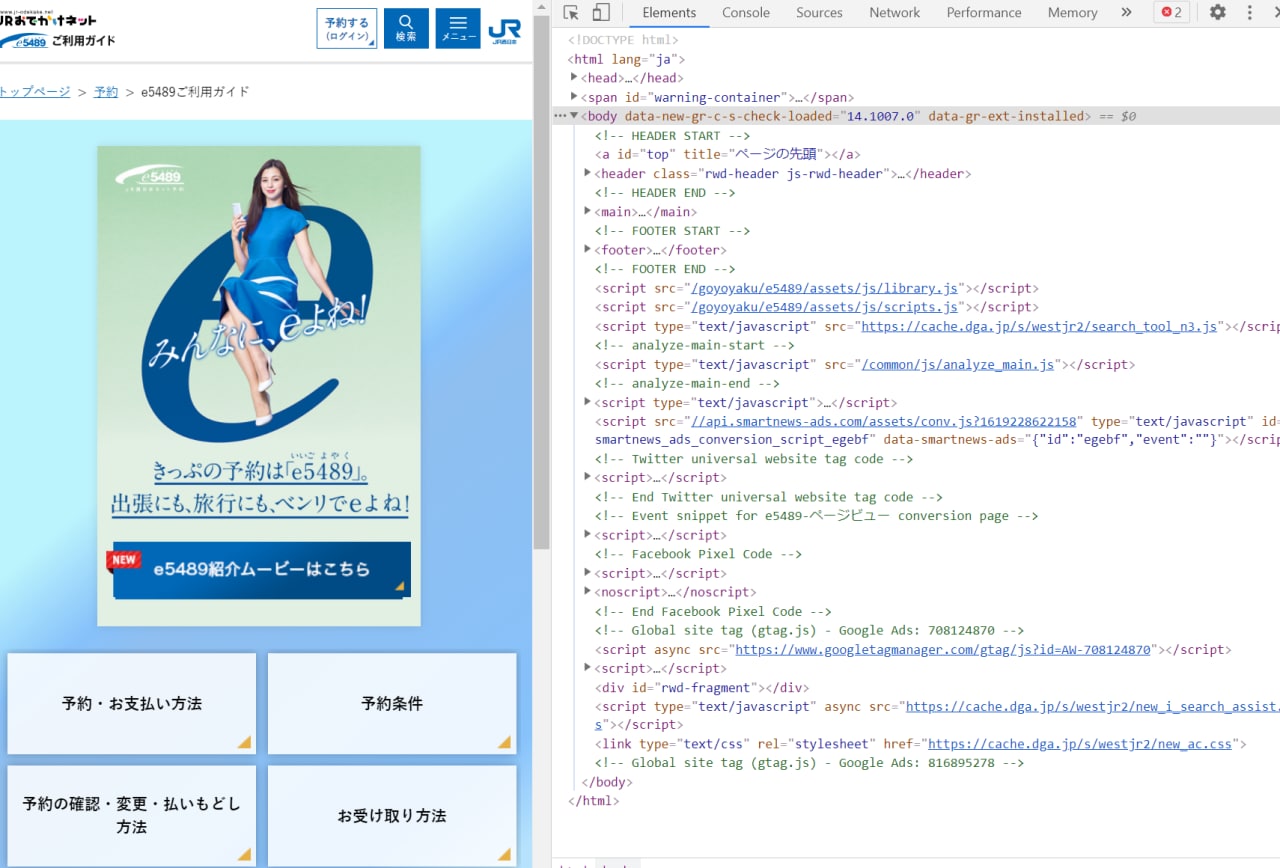Expand script below Facebook Pixel Code comment
The height and width of the screenshot is (868, 1280).
coord(588,573)
